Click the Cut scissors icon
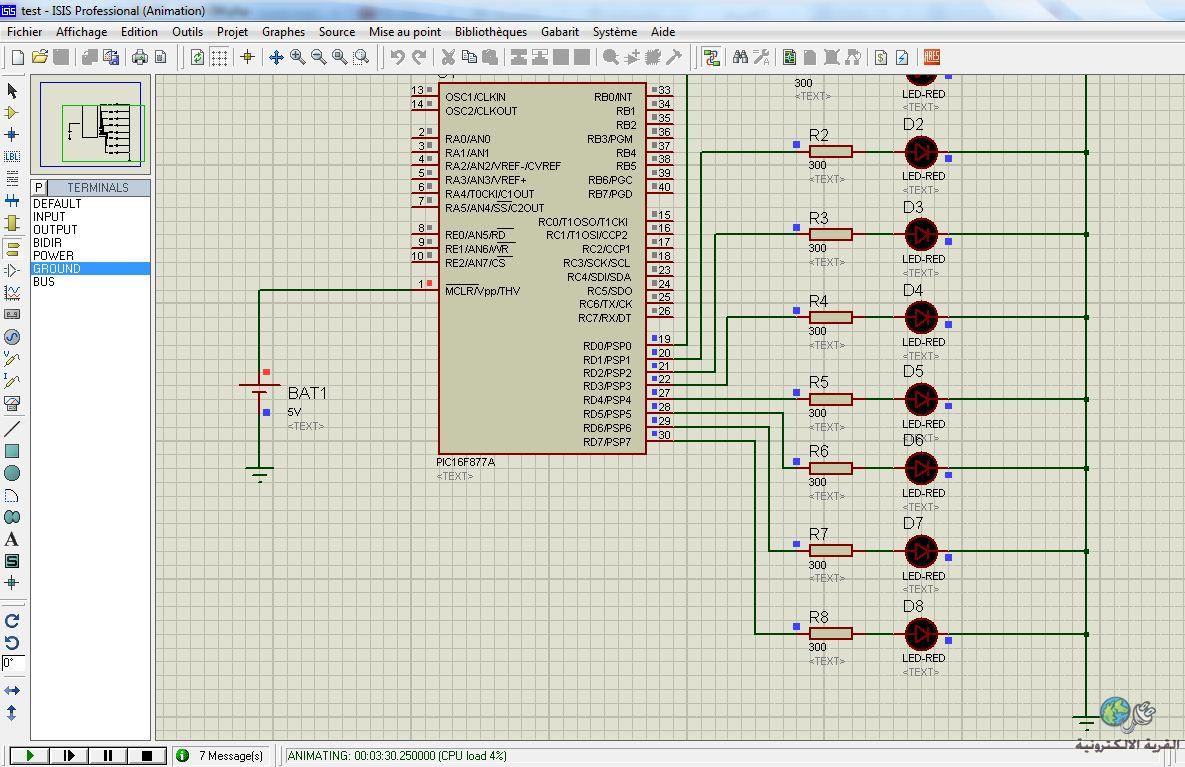Viewport: 1185px width, 767px height. (448, 57)
